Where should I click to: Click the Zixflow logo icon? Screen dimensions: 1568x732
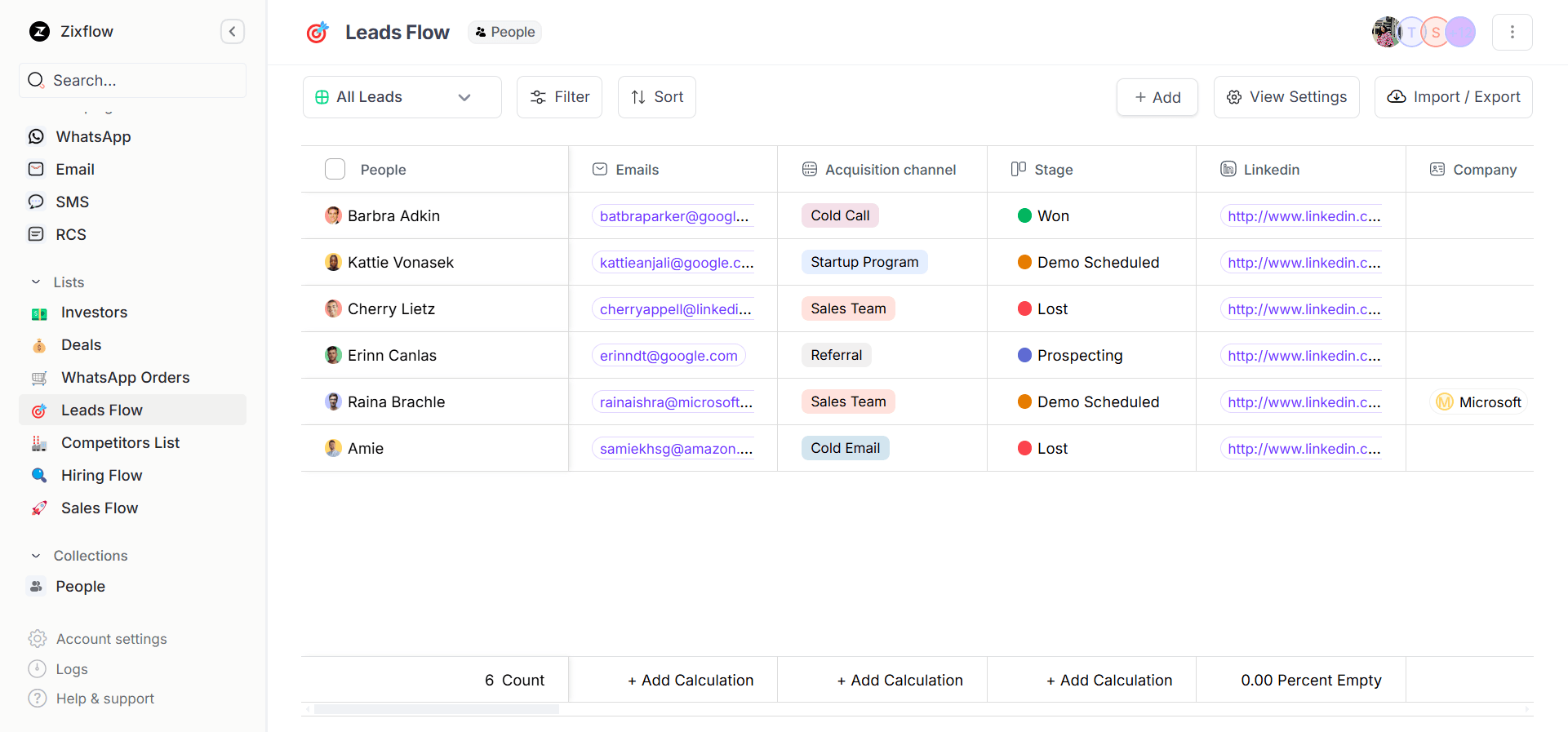[39, 32]
